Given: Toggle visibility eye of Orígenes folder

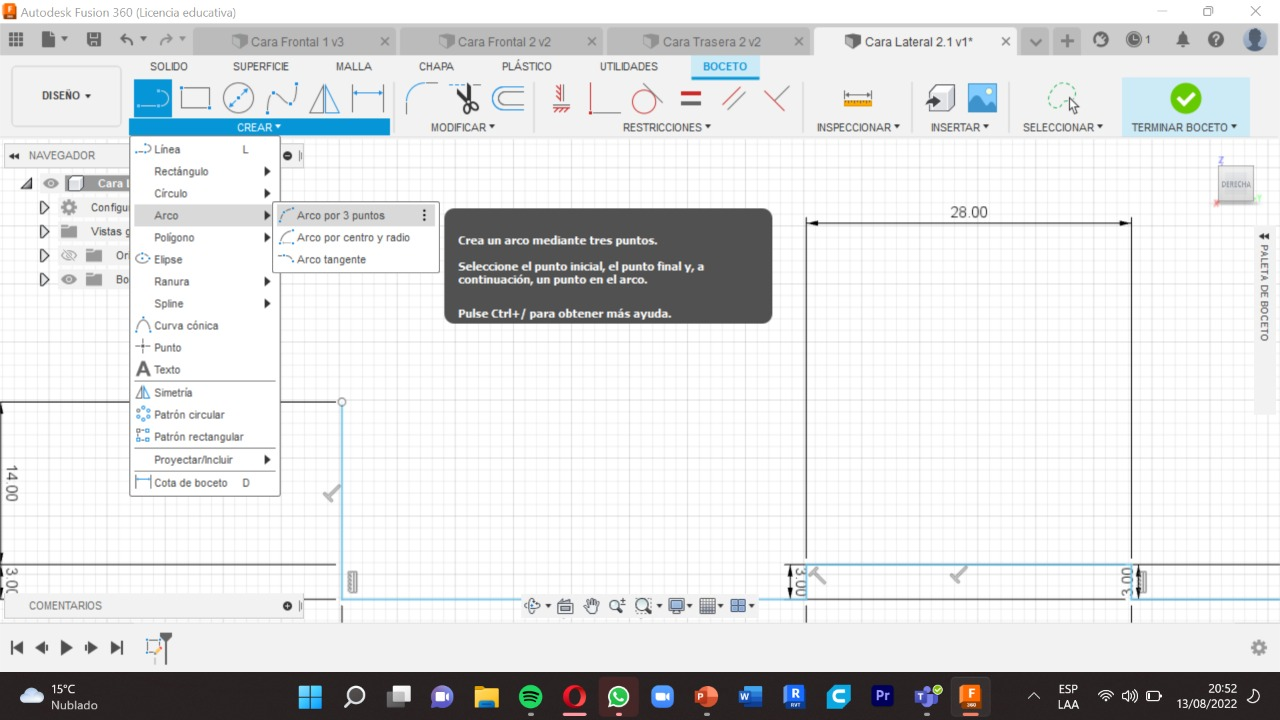Looking at the screenshot, I should (x=69, y=255).
